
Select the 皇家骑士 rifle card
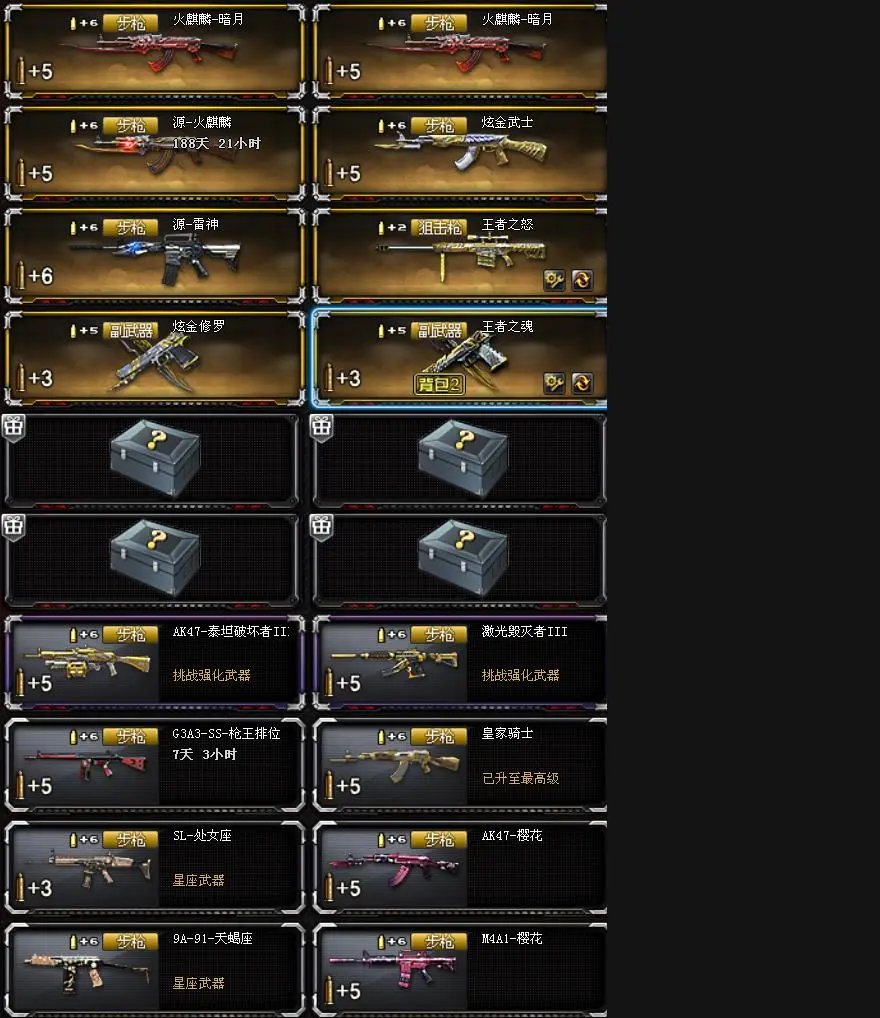[460, 765]
